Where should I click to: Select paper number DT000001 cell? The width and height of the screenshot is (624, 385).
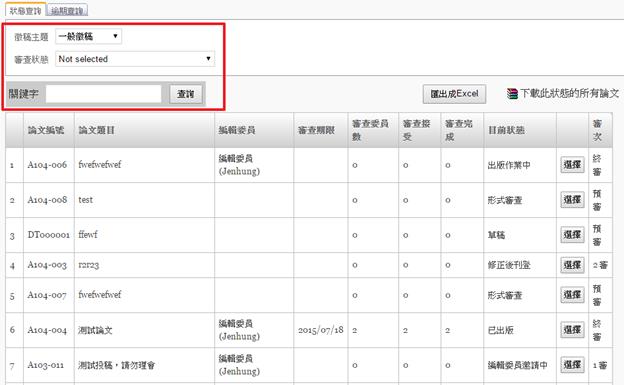pyautogui.click(x=49, y=235)
